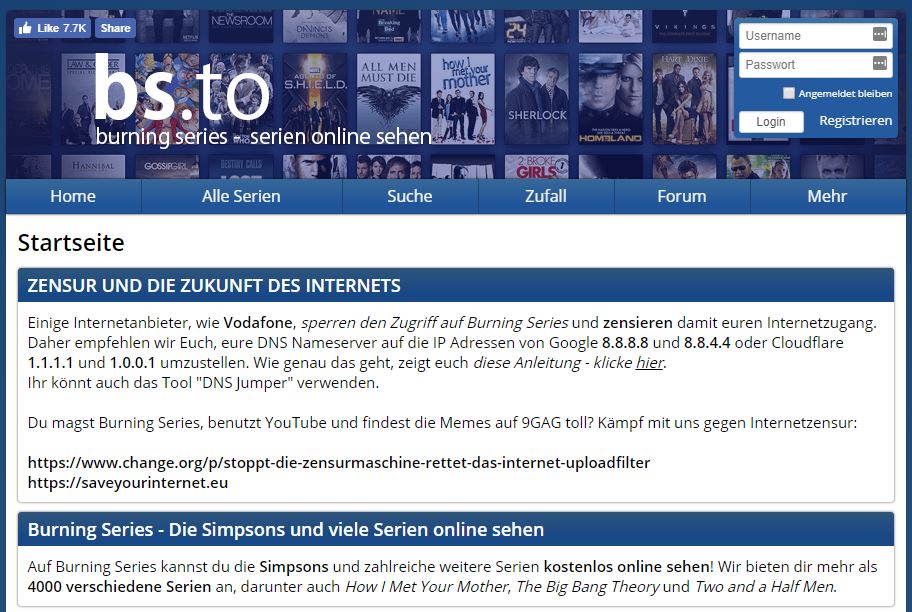Click the All Men Must Die poster
The image size is (912, 612).
point(389,99)
